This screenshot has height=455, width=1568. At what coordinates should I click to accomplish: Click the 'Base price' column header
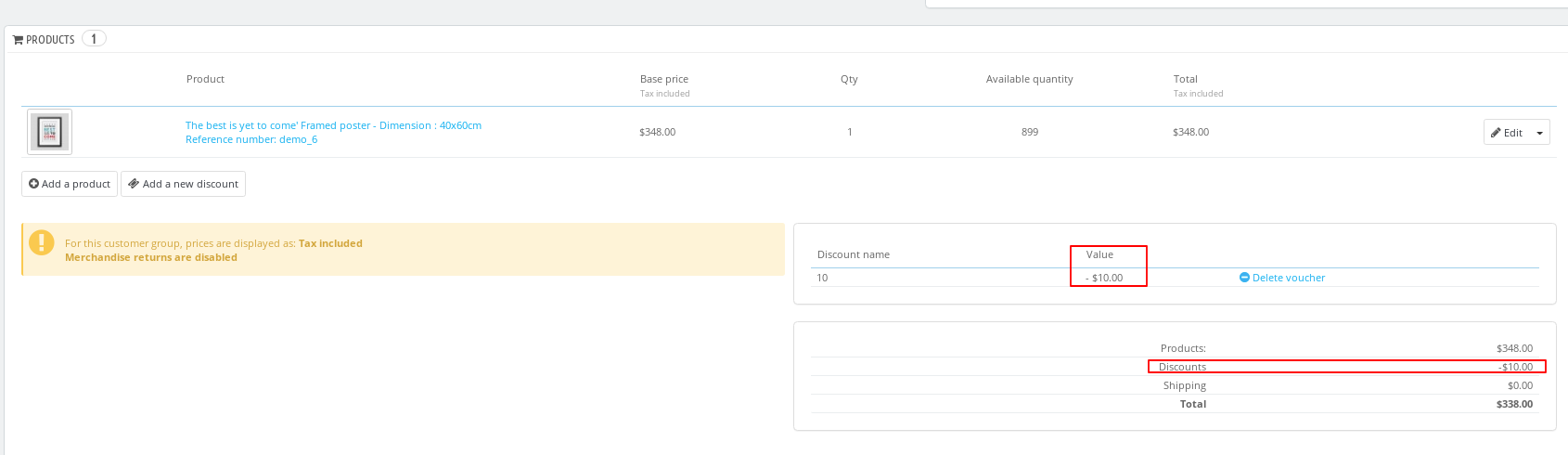click(664, 79)
